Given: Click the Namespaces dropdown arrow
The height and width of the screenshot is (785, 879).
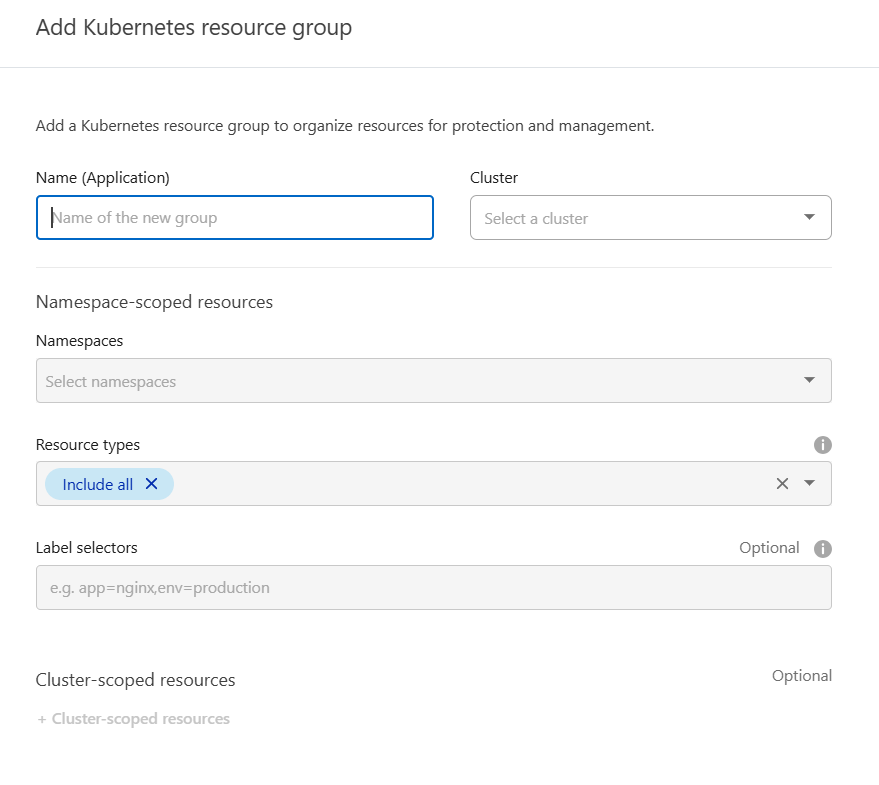Looking at the screenshot, I should tap(809, 380).
